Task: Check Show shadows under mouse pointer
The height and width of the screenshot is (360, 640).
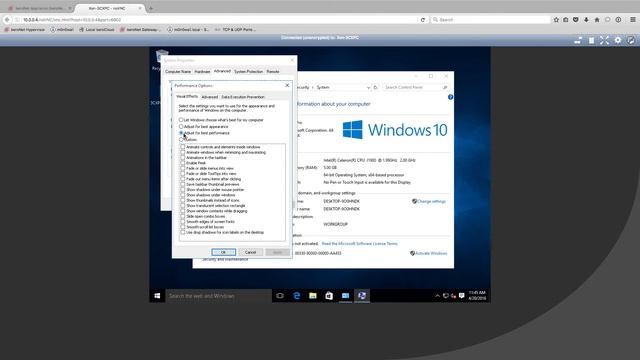Action: [183, 190]
